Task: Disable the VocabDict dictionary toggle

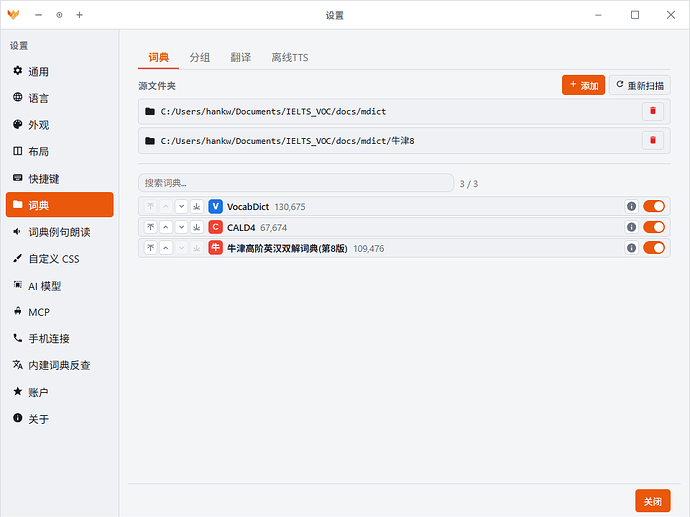Action: tap(654, 206)
